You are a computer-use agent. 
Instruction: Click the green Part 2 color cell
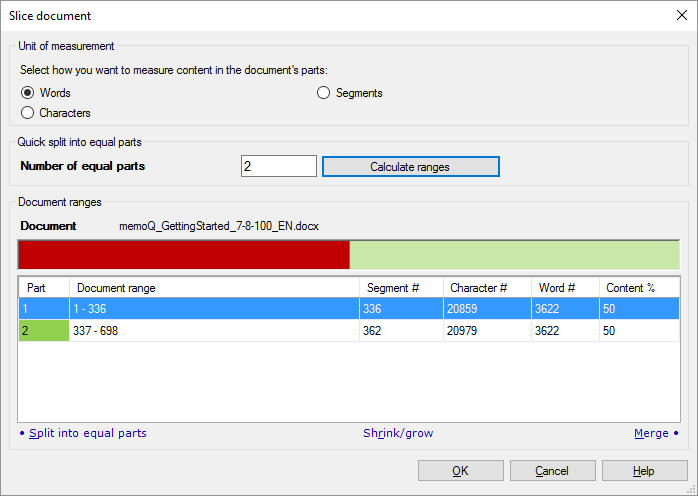click(43, 331)
